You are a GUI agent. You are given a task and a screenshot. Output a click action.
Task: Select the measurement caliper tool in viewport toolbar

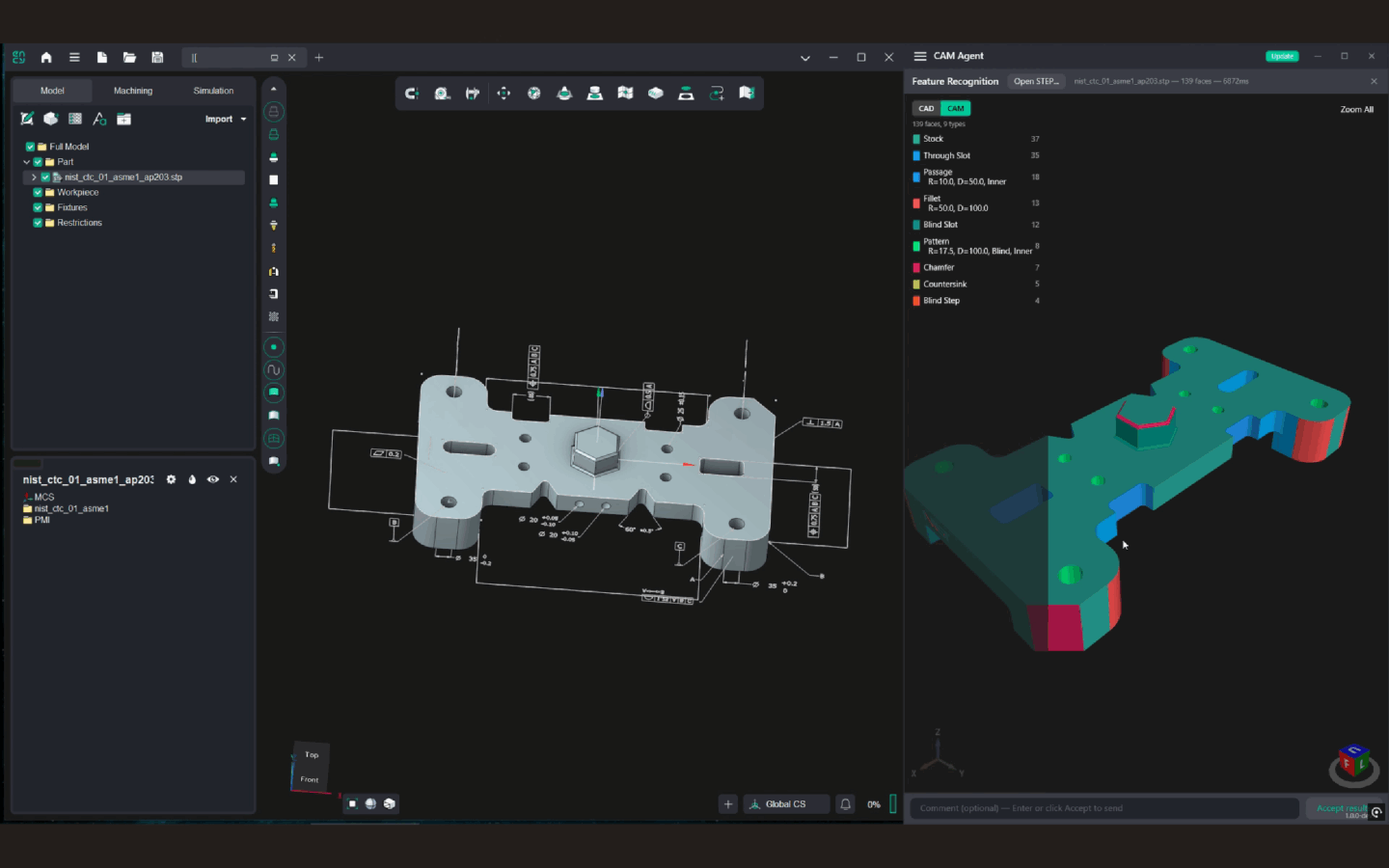[473, 93]
